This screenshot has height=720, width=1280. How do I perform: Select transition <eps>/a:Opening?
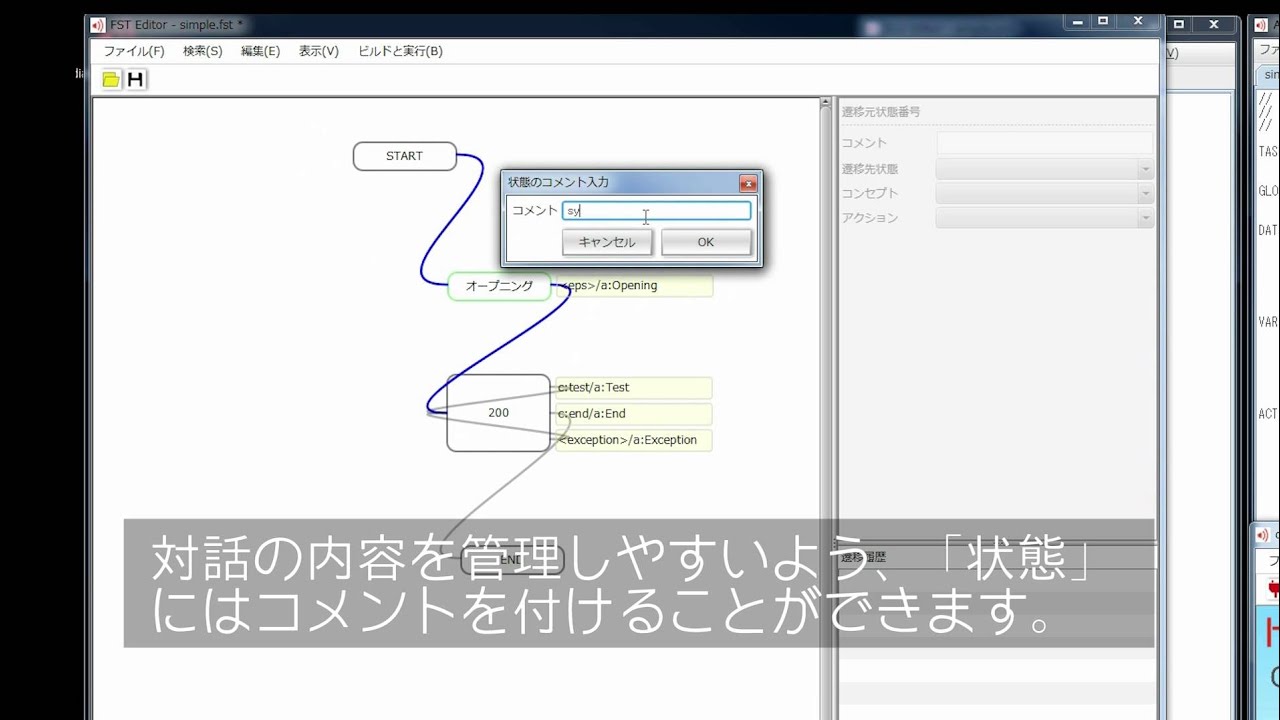634,286
